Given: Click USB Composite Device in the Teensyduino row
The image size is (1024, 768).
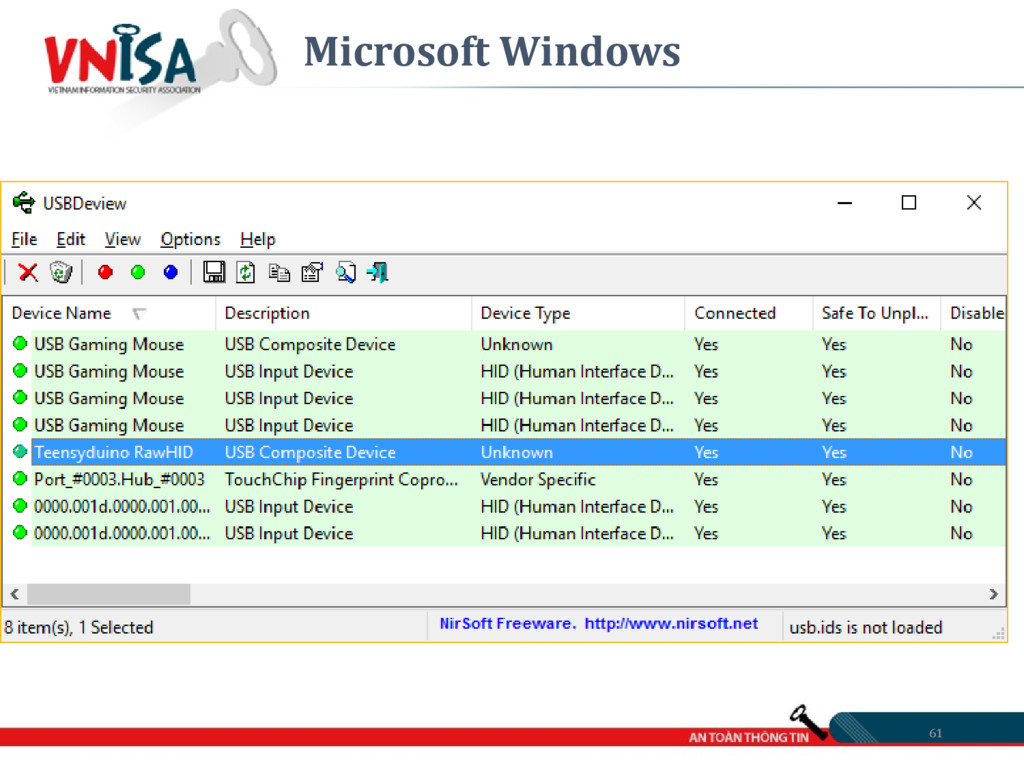Looking at the screenshot, I should [x=310, y=452].
